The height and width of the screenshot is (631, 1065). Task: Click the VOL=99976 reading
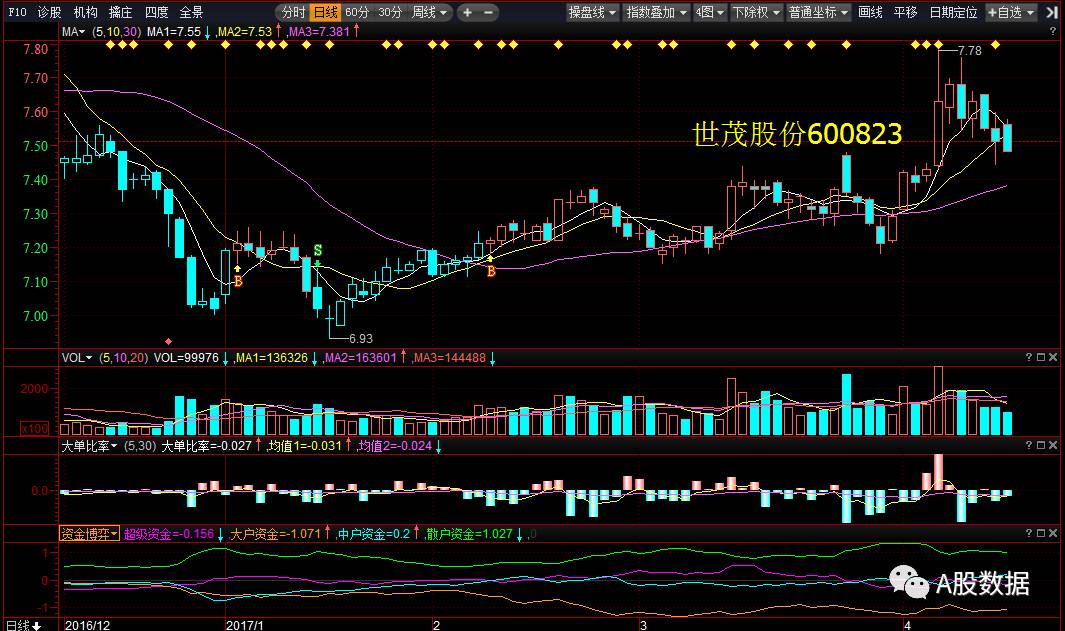point(186,358)
